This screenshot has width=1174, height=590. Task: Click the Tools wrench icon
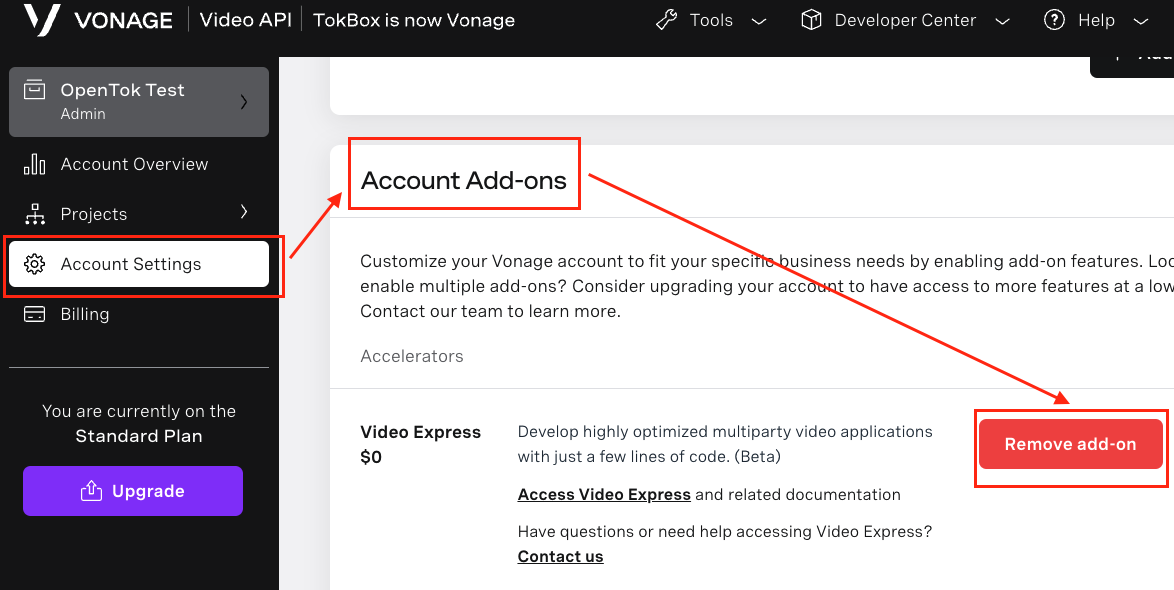667,20
